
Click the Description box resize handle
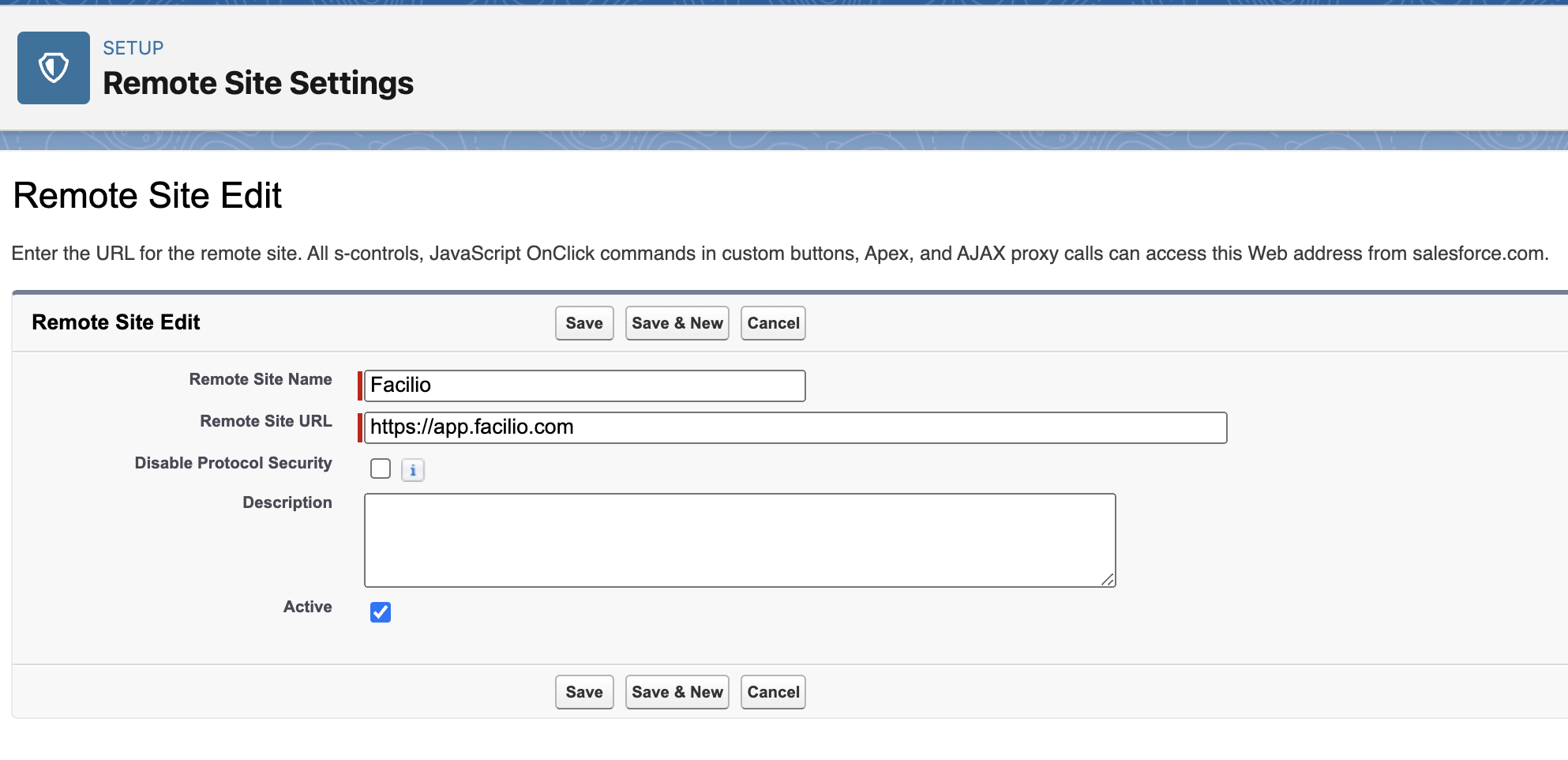[x=1107, y=579]
